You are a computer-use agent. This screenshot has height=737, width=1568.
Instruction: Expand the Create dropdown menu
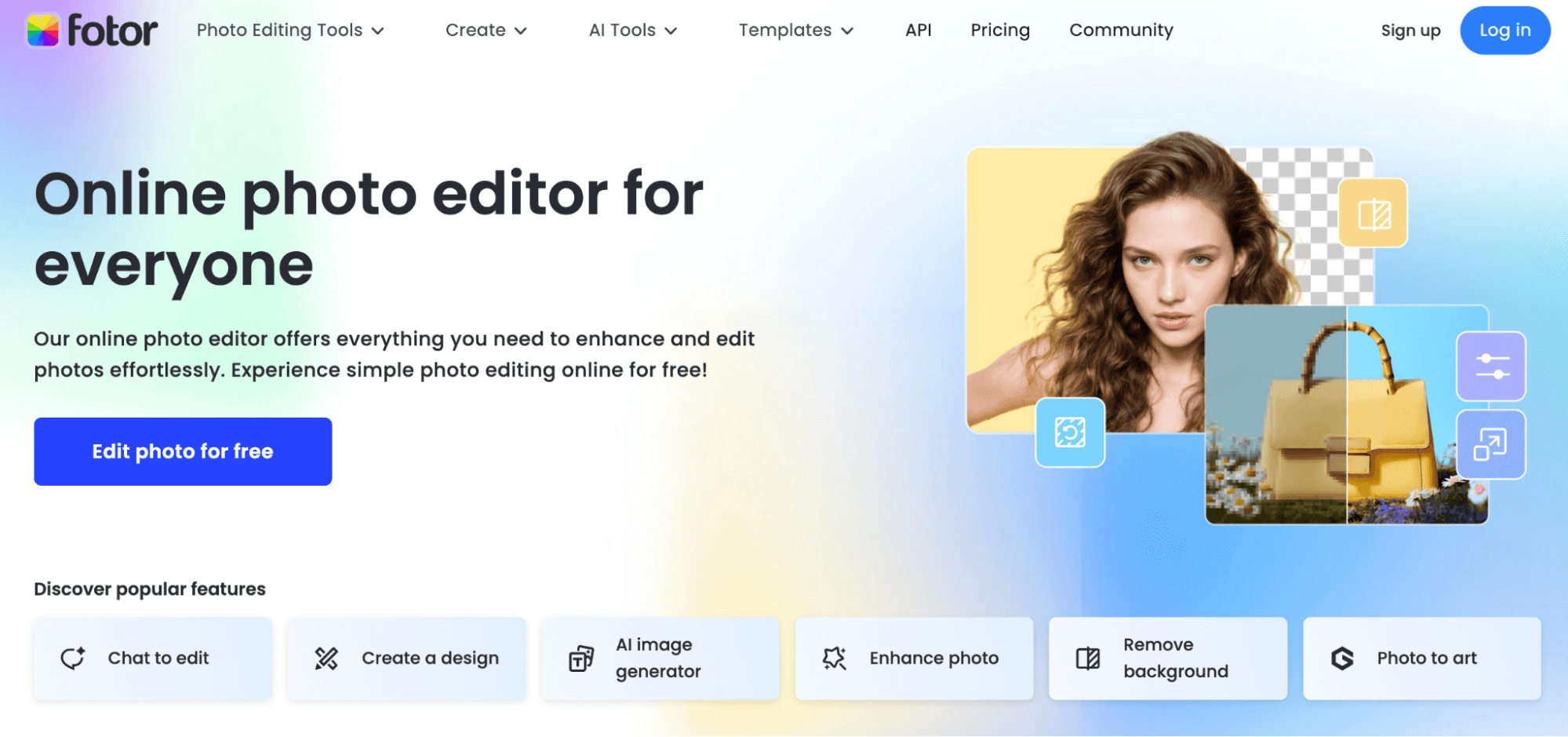tap(486, 31)
